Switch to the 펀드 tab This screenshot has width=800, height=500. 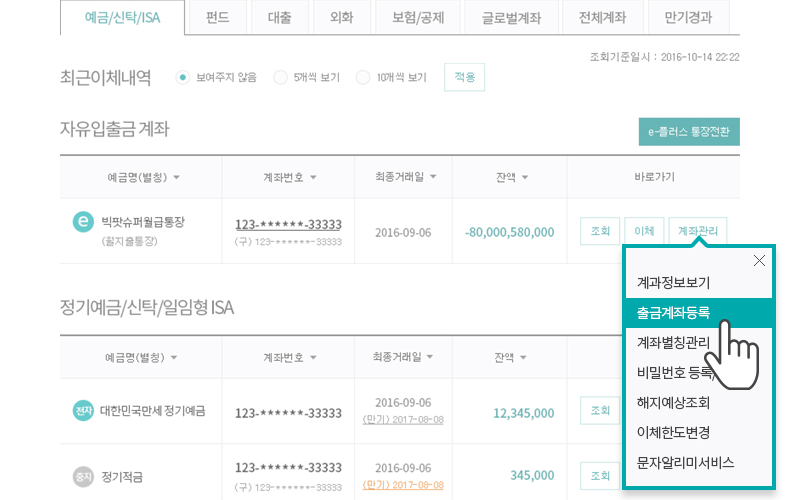(218, 17)
